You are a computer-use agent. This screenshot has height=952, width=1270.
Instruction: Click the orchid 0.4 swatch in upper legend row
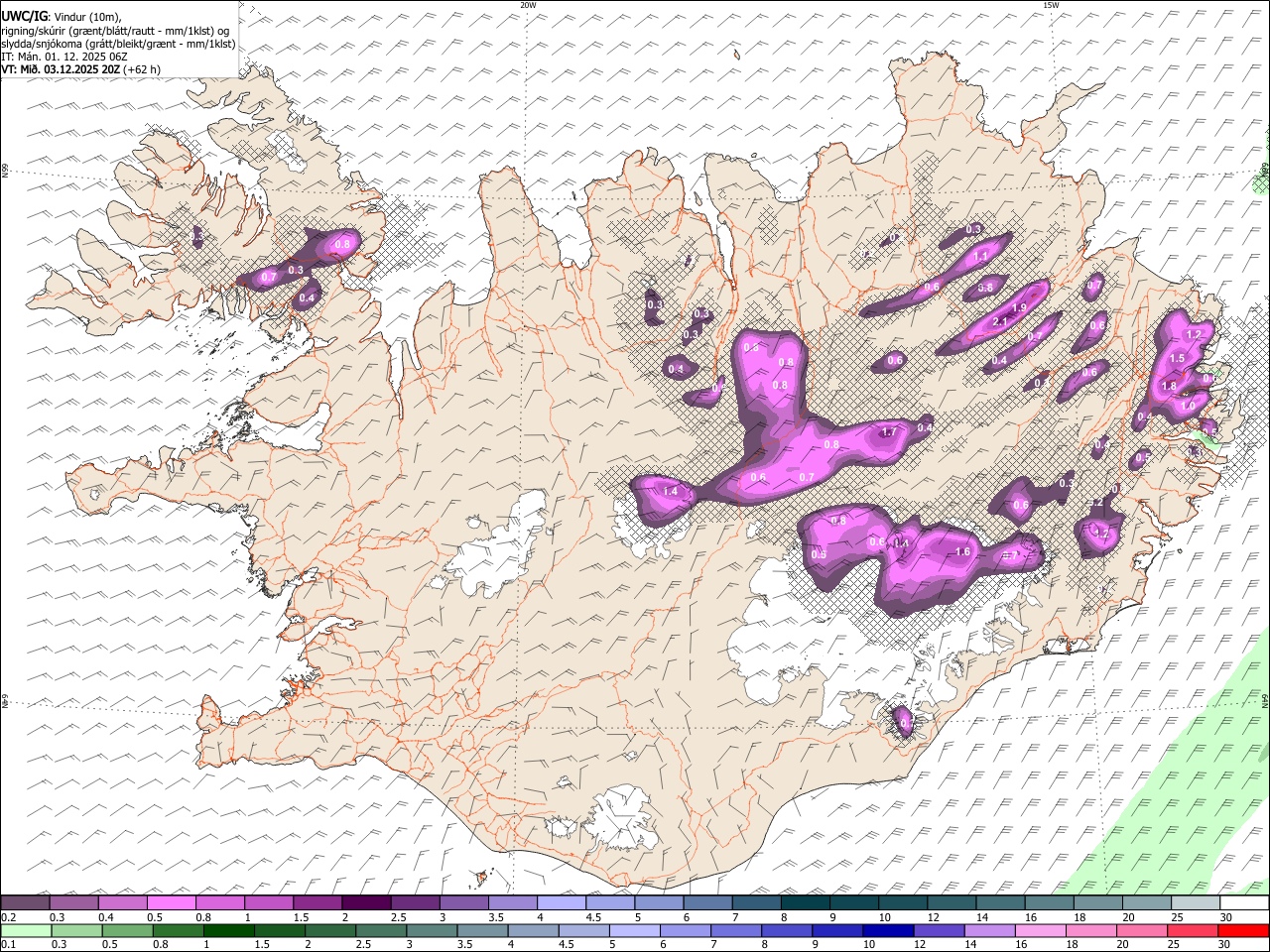(x=123, y=903)
